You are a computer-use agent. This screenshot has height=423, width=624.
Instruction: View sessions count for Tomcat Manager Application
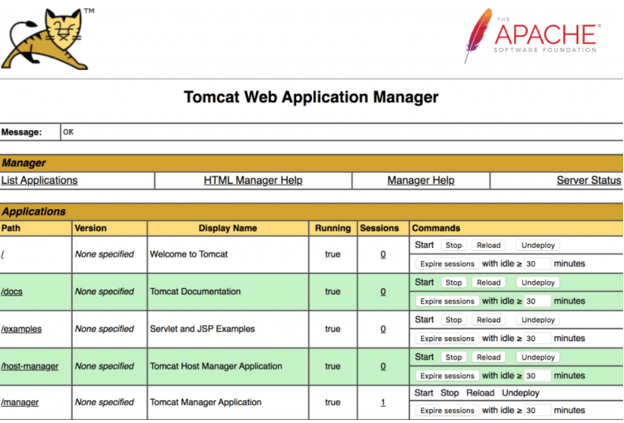(383, 402)
